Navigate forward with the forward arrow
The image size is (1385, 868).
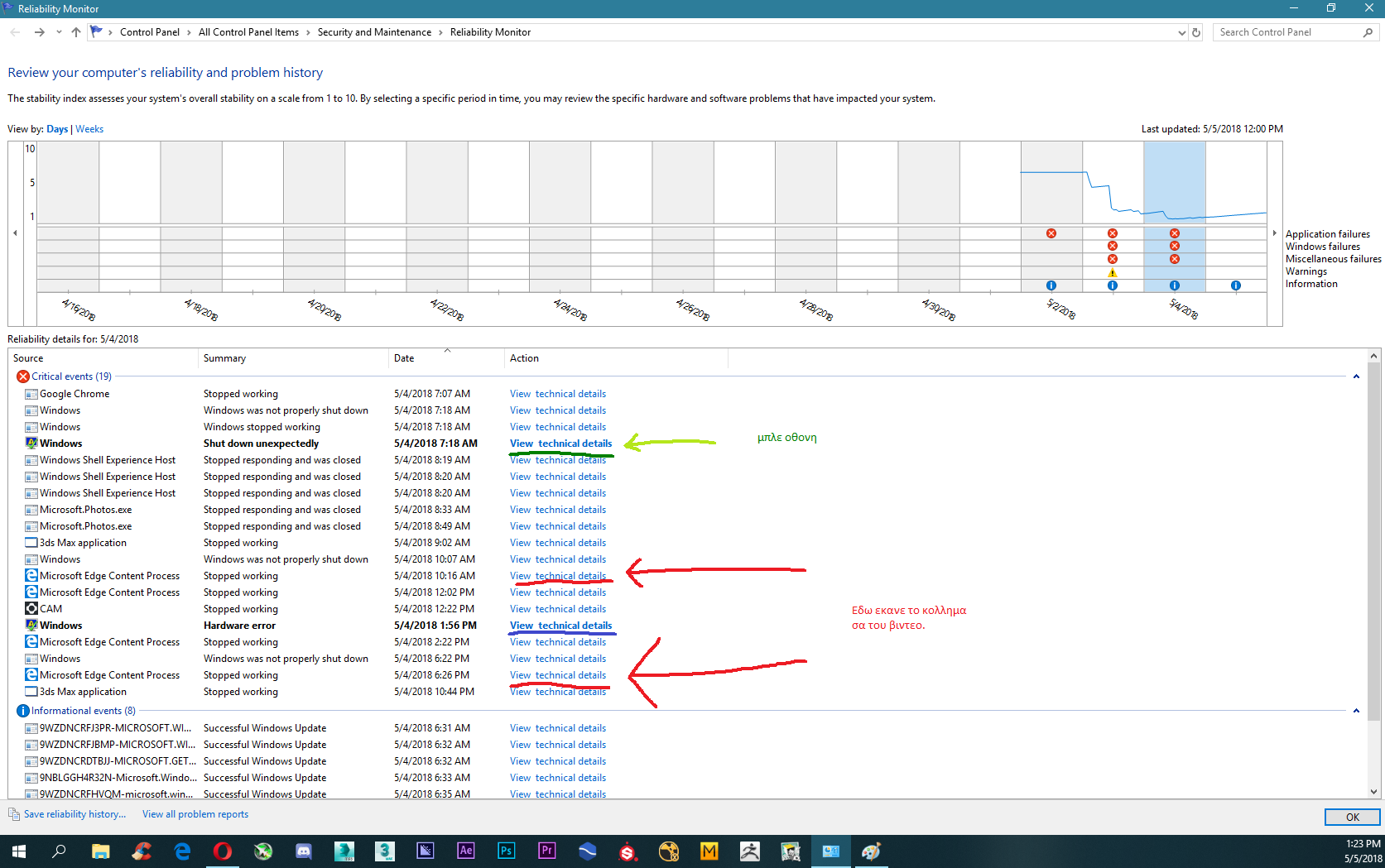pyautogui.click(x=39, y=32)
